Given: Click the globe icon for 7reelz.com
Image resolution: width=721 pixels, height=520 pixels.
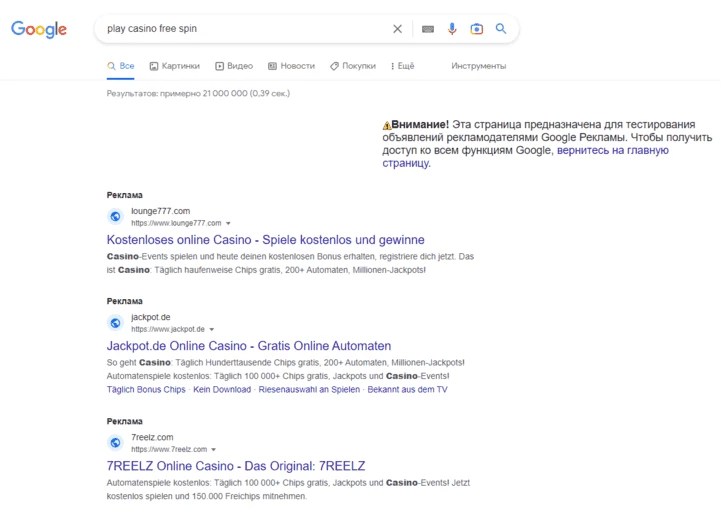Looking at the screenshot, I should click(x=115, y=442).
